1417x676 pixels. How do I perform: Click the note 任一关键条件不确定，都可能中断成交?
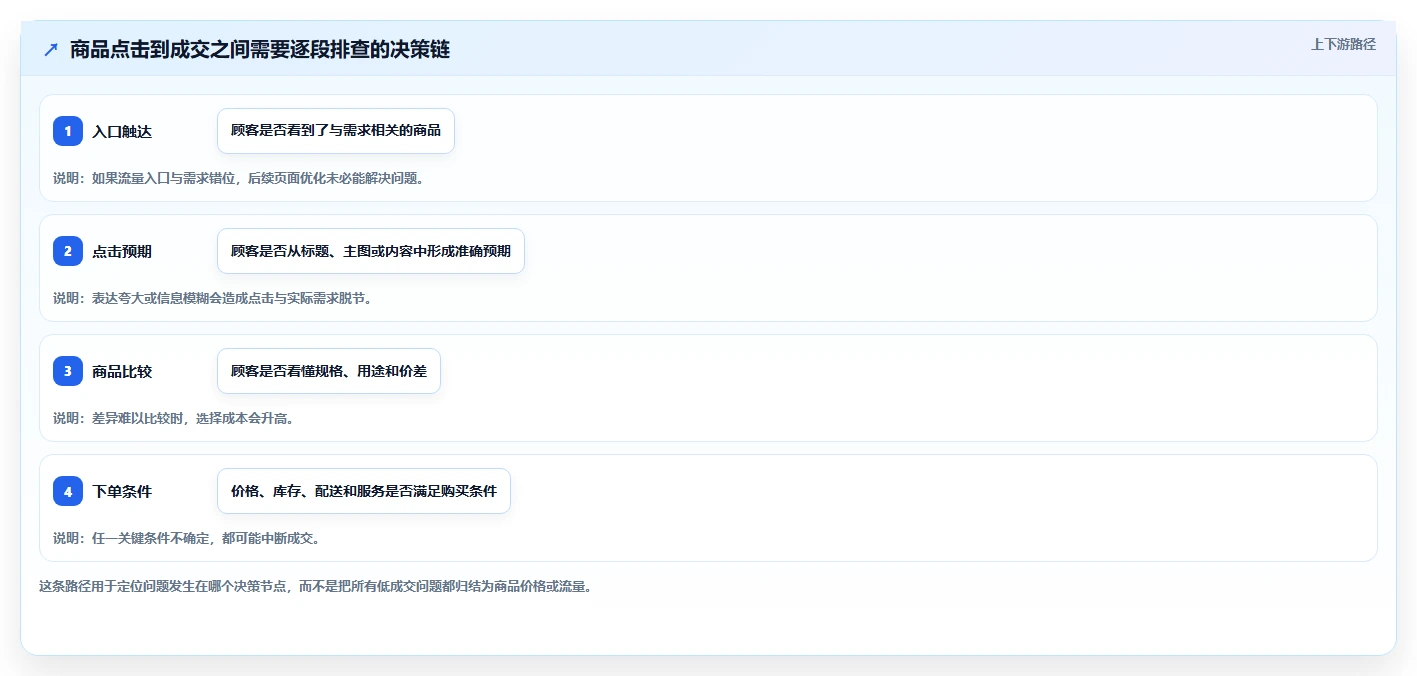click(186, 538)
